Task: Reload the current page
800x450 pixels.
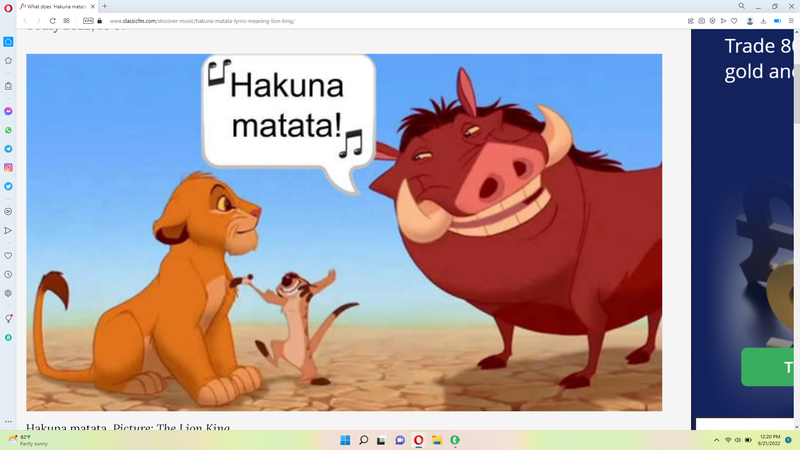Action: click(x=53, y=21)
